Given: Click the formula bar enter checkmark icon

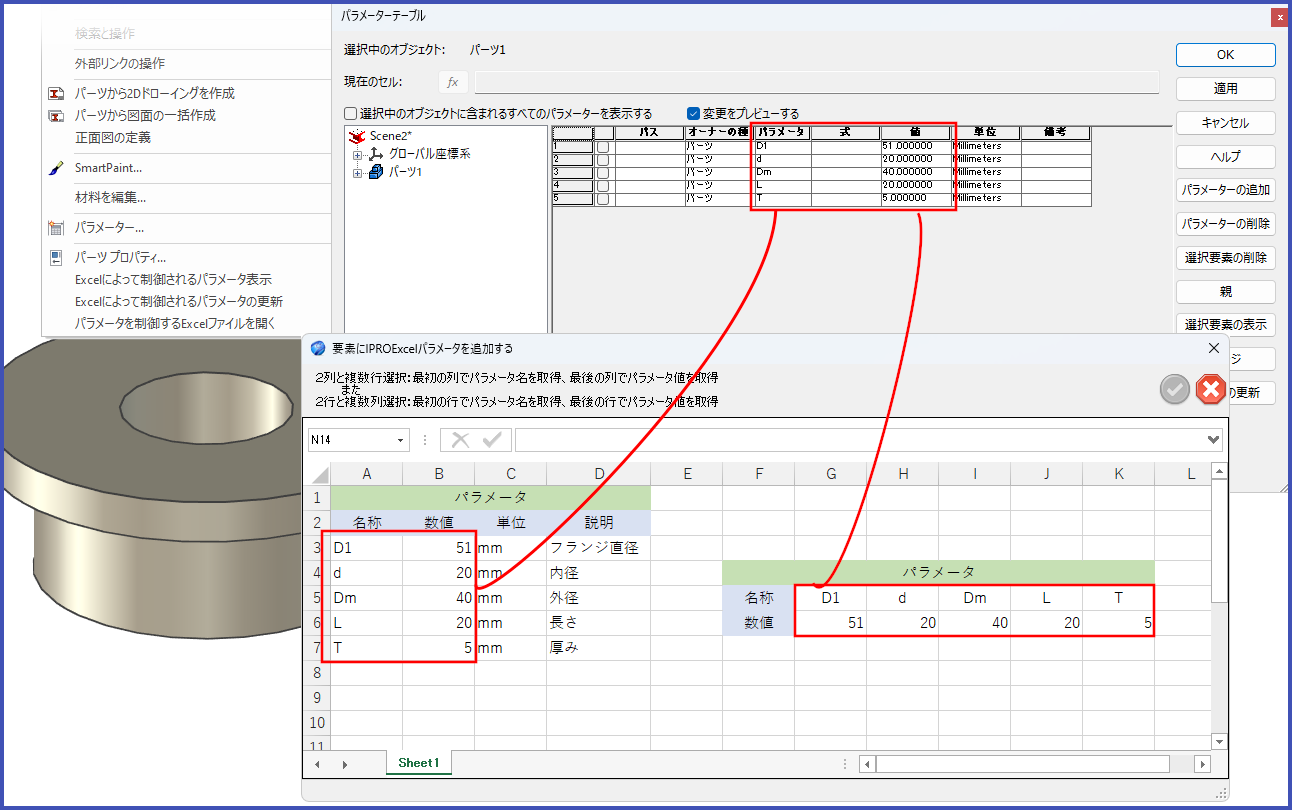Looking at the screenshot, I should tap(491, 440).
